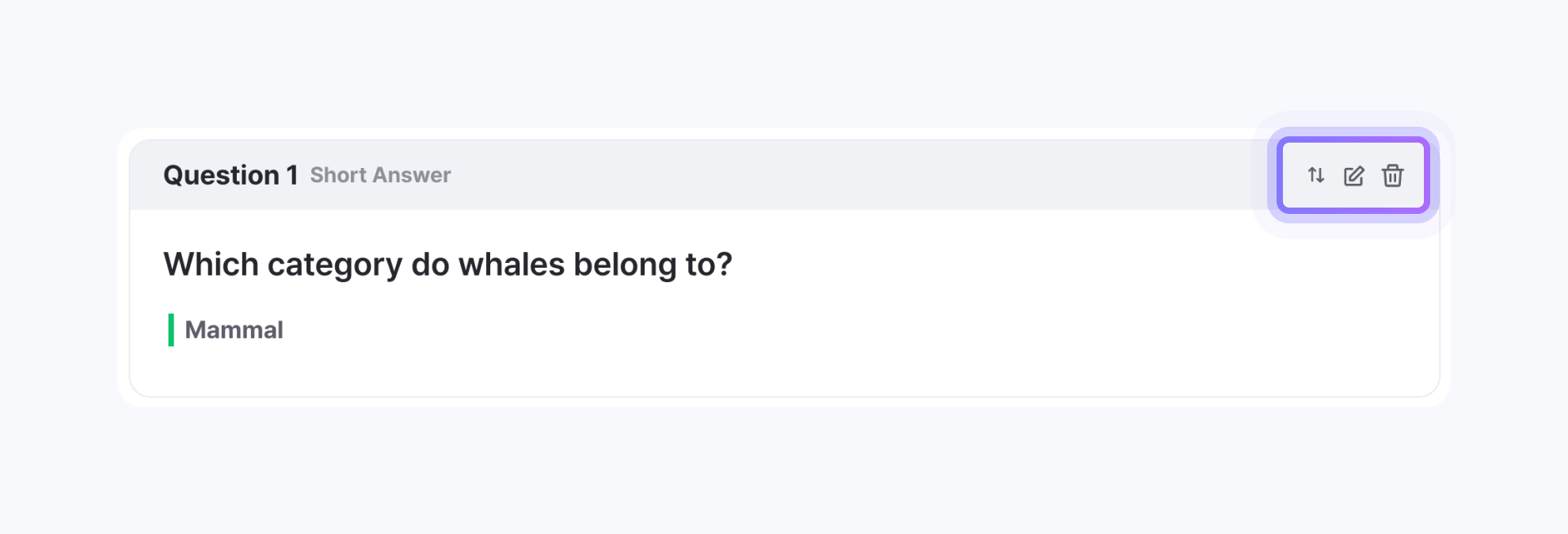Click the reorder arrows icon for Question 1
The image size is (1568, 534).
point(1315,175)
